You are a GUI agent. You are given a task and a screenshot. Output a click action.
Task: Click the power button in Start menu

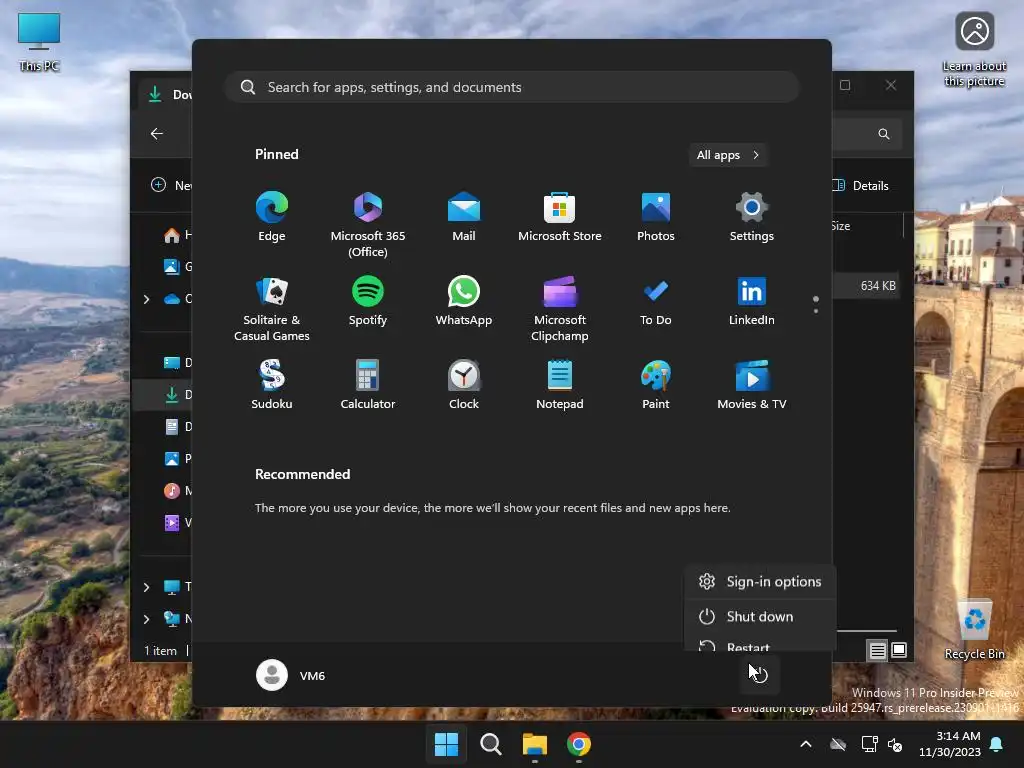[758, 675]
